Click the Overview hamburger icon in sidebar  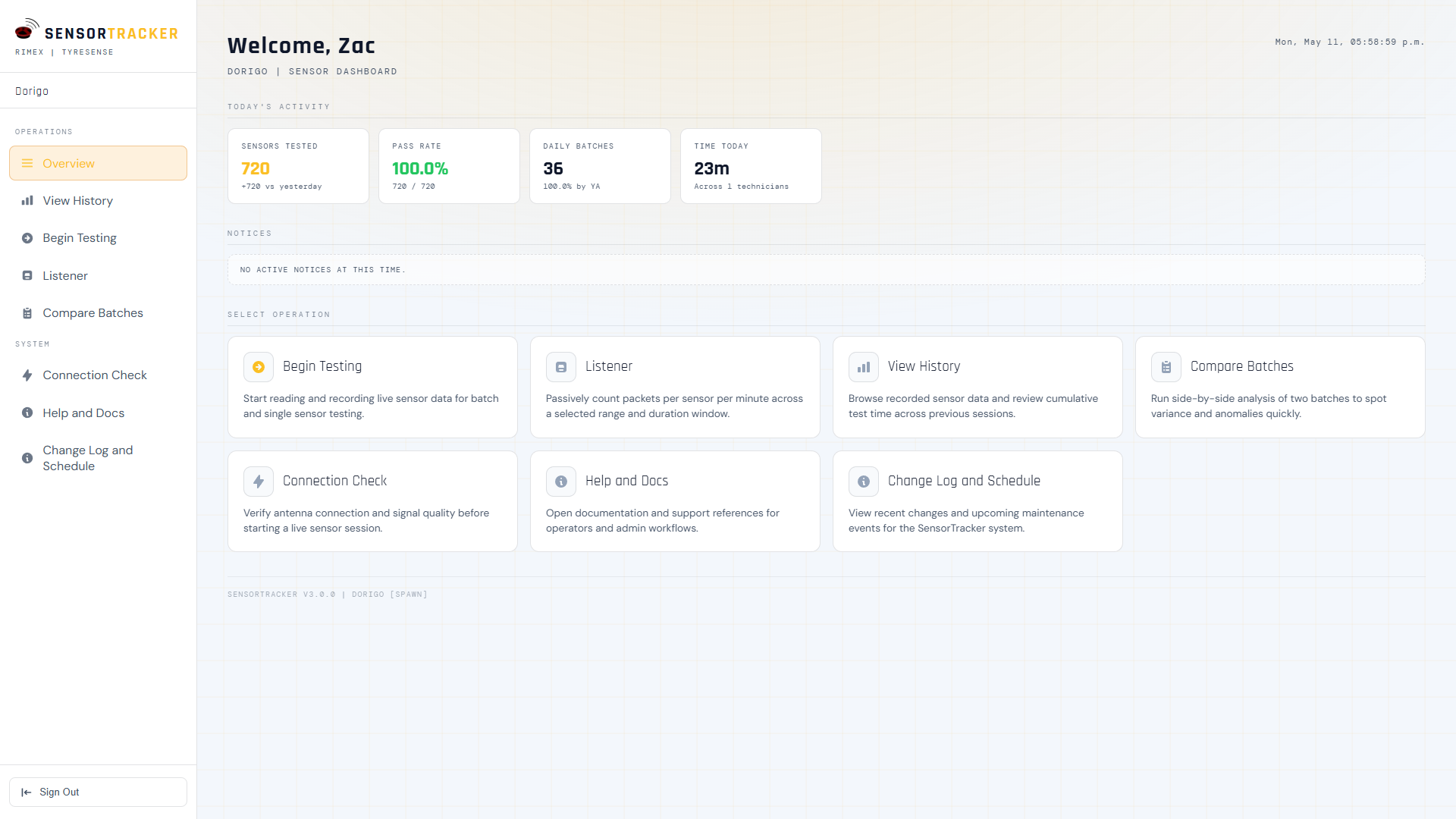pos(27,163)
